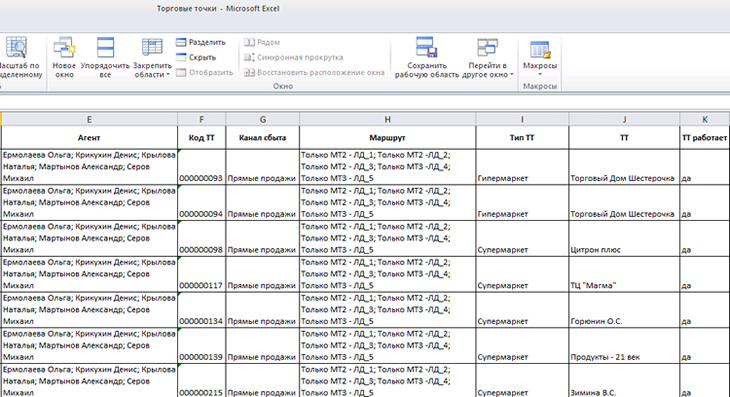Select column J header

(624, 120)
